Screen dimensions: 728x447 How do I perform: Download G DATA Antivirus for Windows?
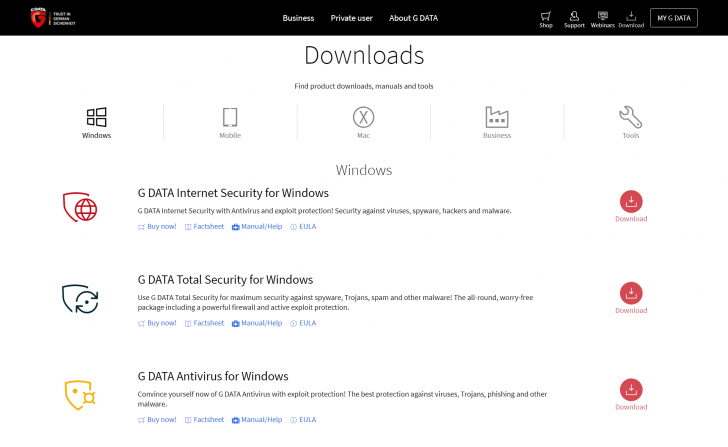click(631, 395)
